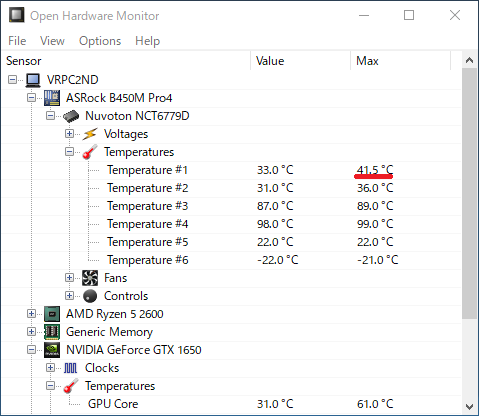Click the Nuvoton NCT6779D chip icon

coord(71,116)
